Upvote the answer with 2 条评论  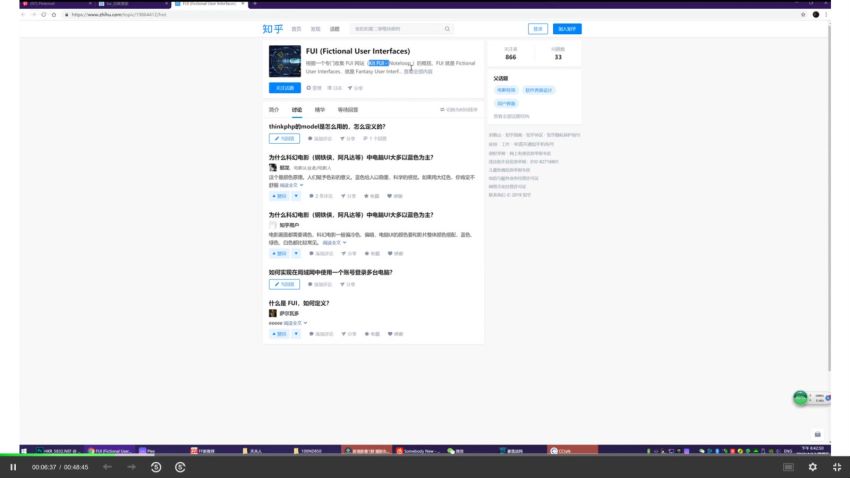[x=280, y=196]
